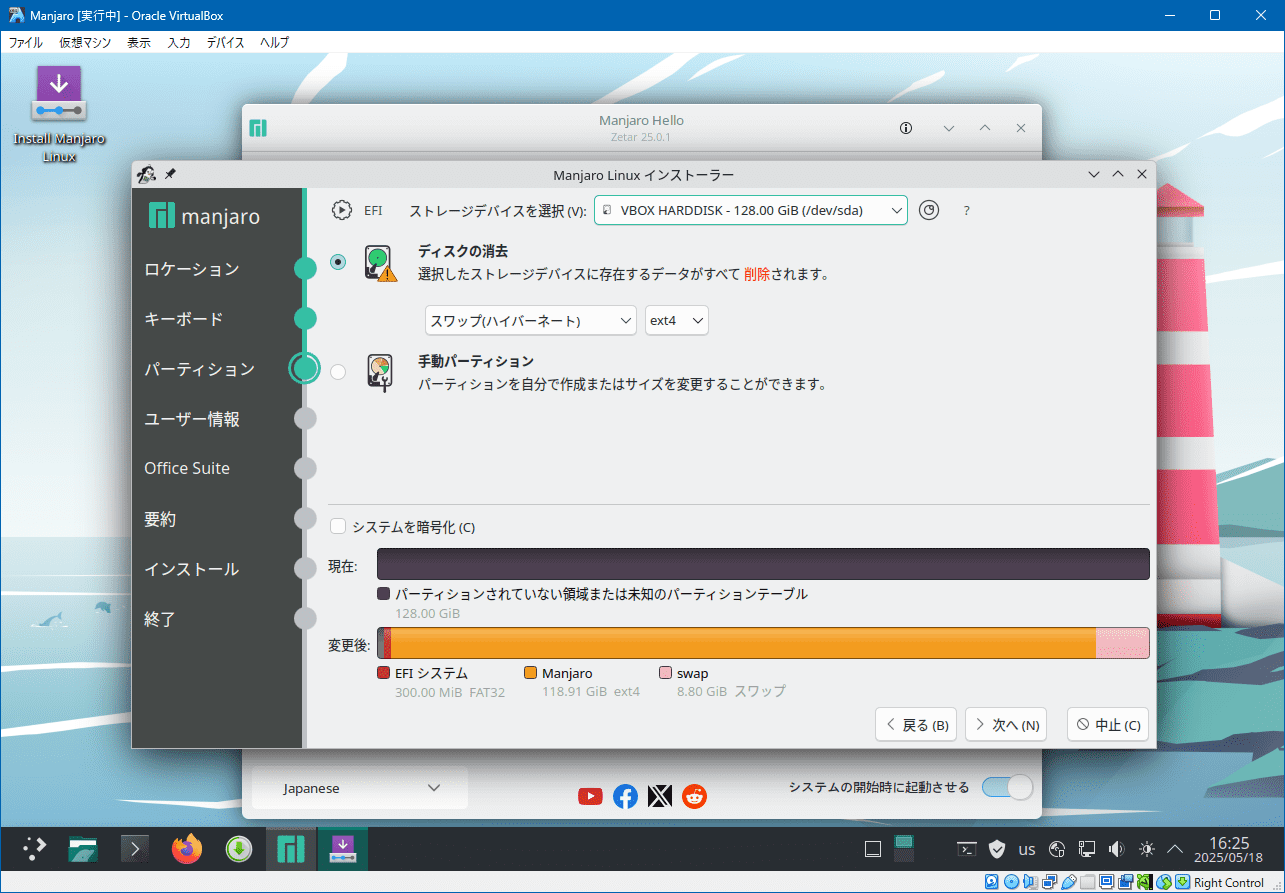Click the 次へ (N) button
Screen dimensions: 1285x893
[1006, 725]
